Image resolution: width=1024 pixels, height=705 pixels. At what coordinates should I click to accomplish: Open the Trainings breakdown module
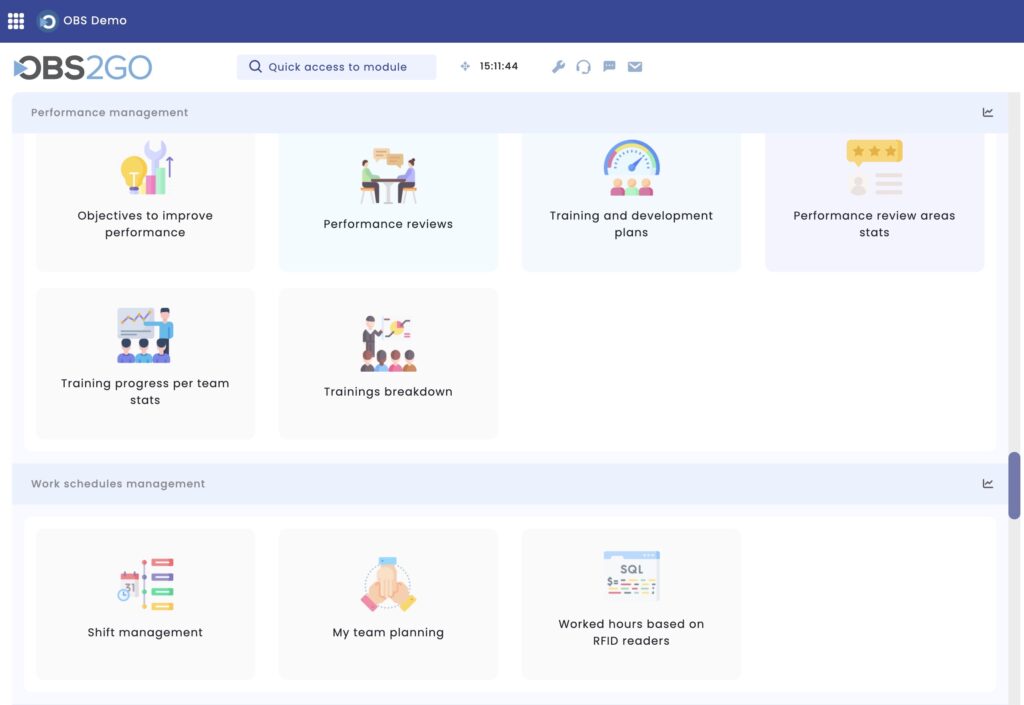[x=388, y=364]
